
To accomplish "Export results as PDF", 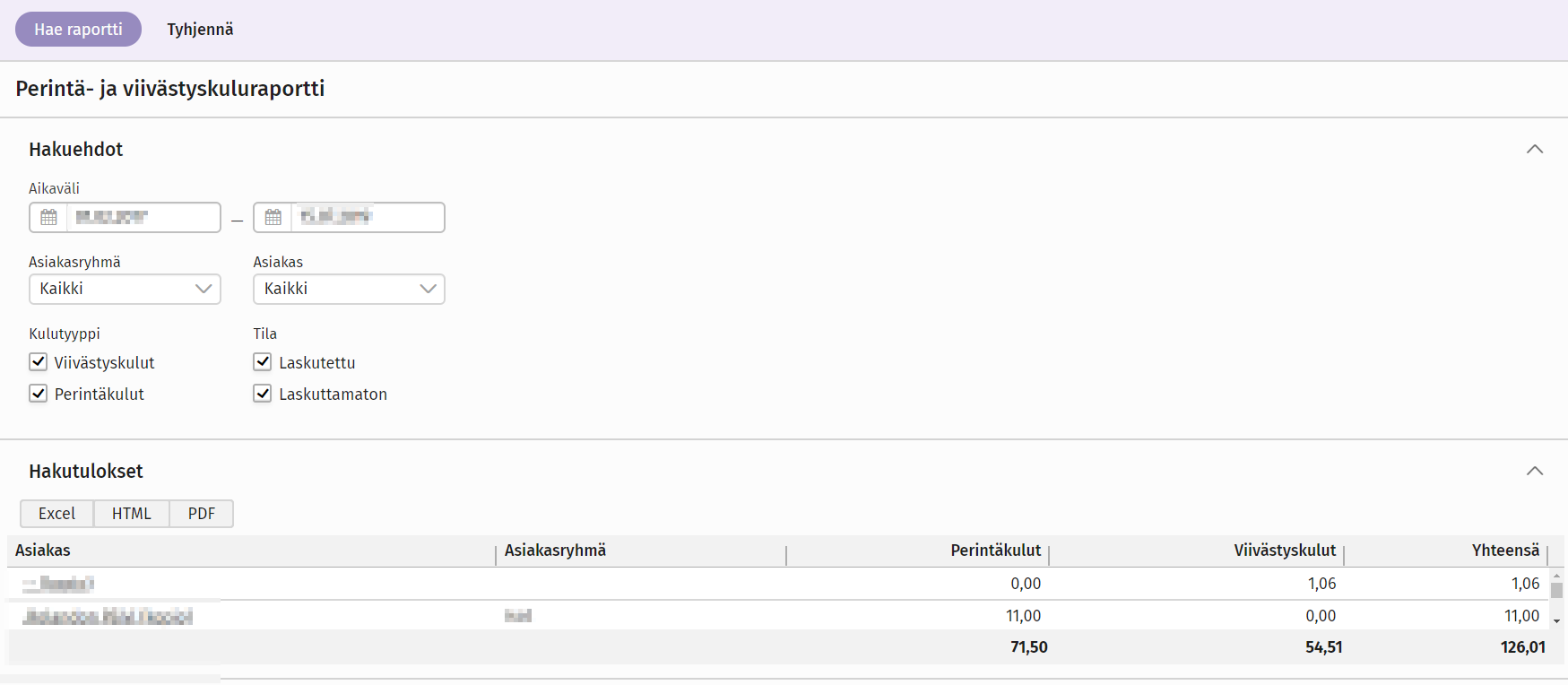I will tap(202, 514).
